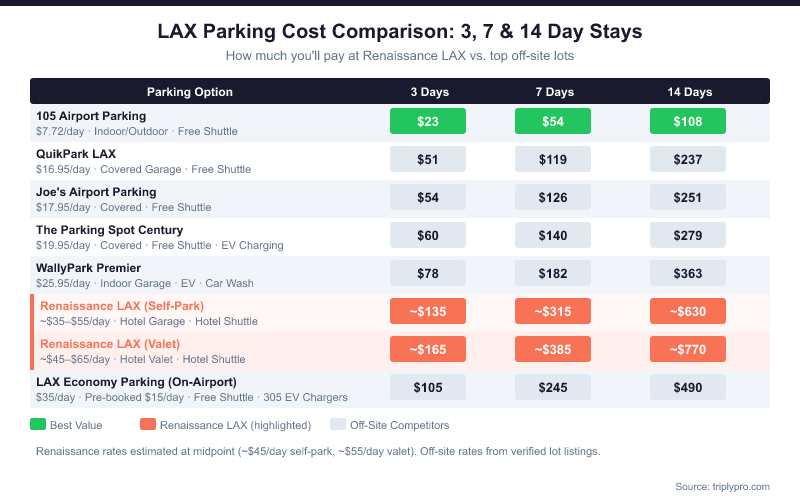Click the ~$135 Renaissance Self-Park price
800x500 pixels.
pyautogui.click(x=428, y=311)
